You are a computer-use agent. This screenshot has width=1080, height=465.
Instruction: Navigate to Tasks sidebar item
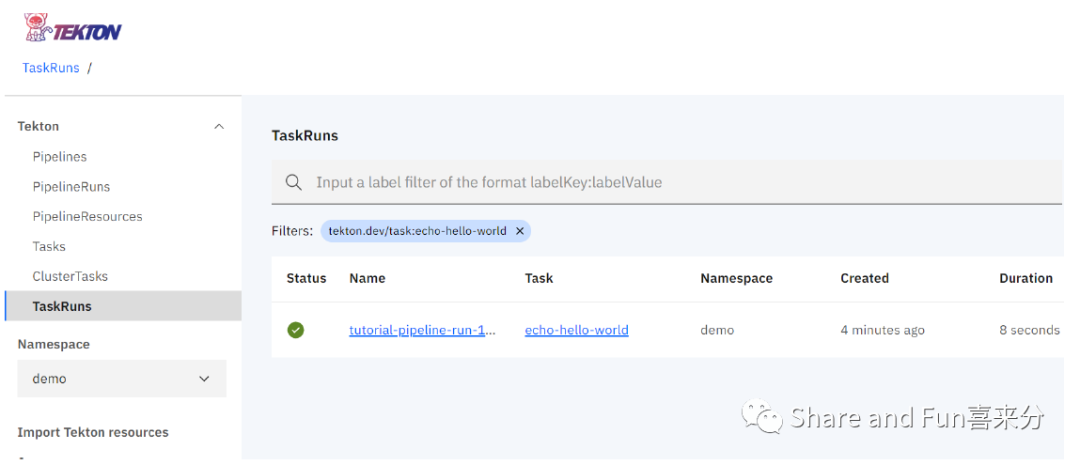(x=49, y=247)
